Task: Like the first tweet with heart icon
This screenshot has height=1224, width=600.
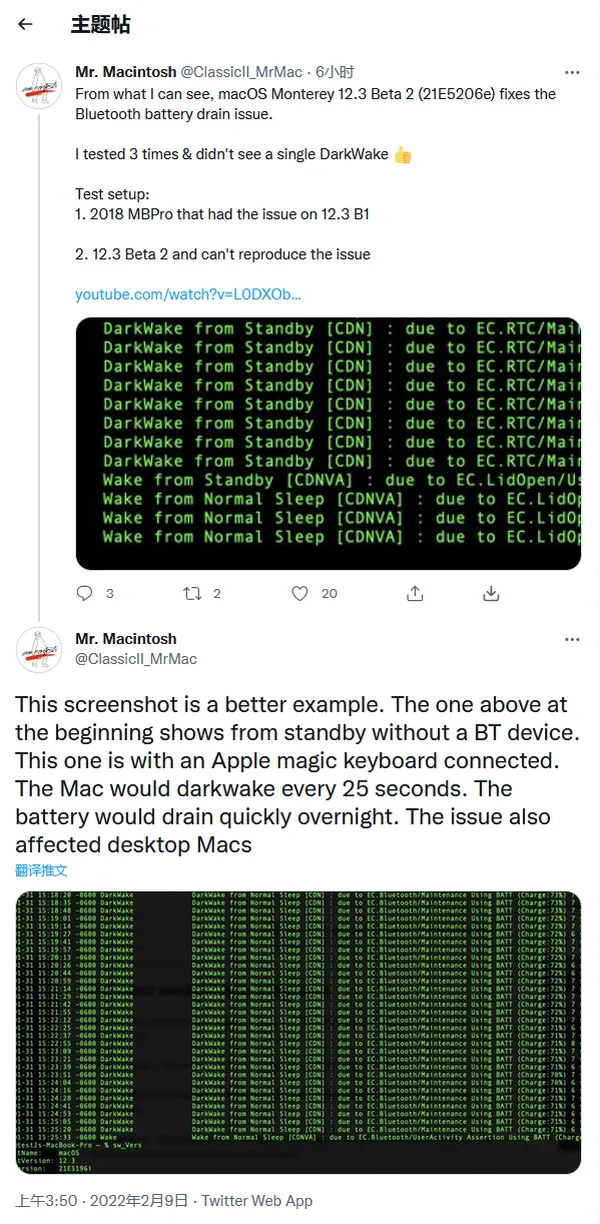Action: tap(300, 593)
